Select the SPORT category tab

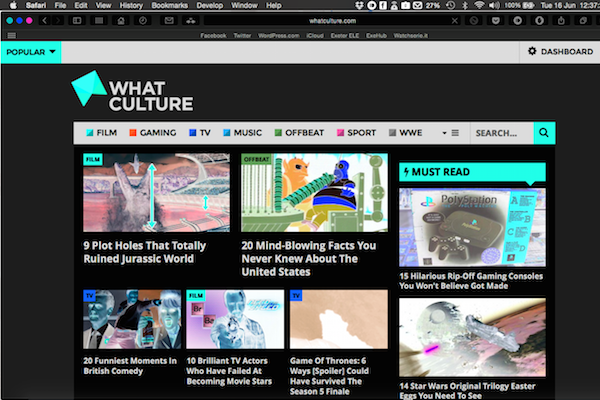356,133
